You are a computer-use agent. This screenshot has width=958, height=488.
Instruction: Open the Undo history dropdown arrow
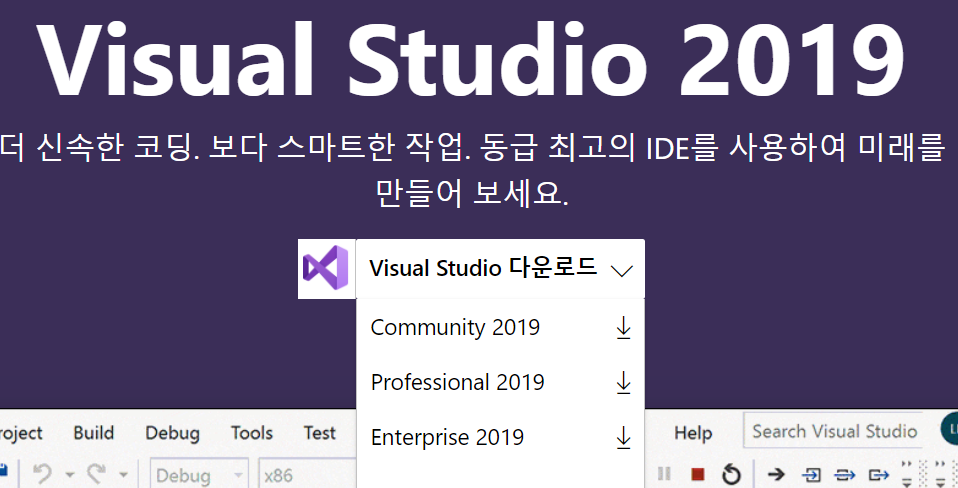(x=69, y=475)
